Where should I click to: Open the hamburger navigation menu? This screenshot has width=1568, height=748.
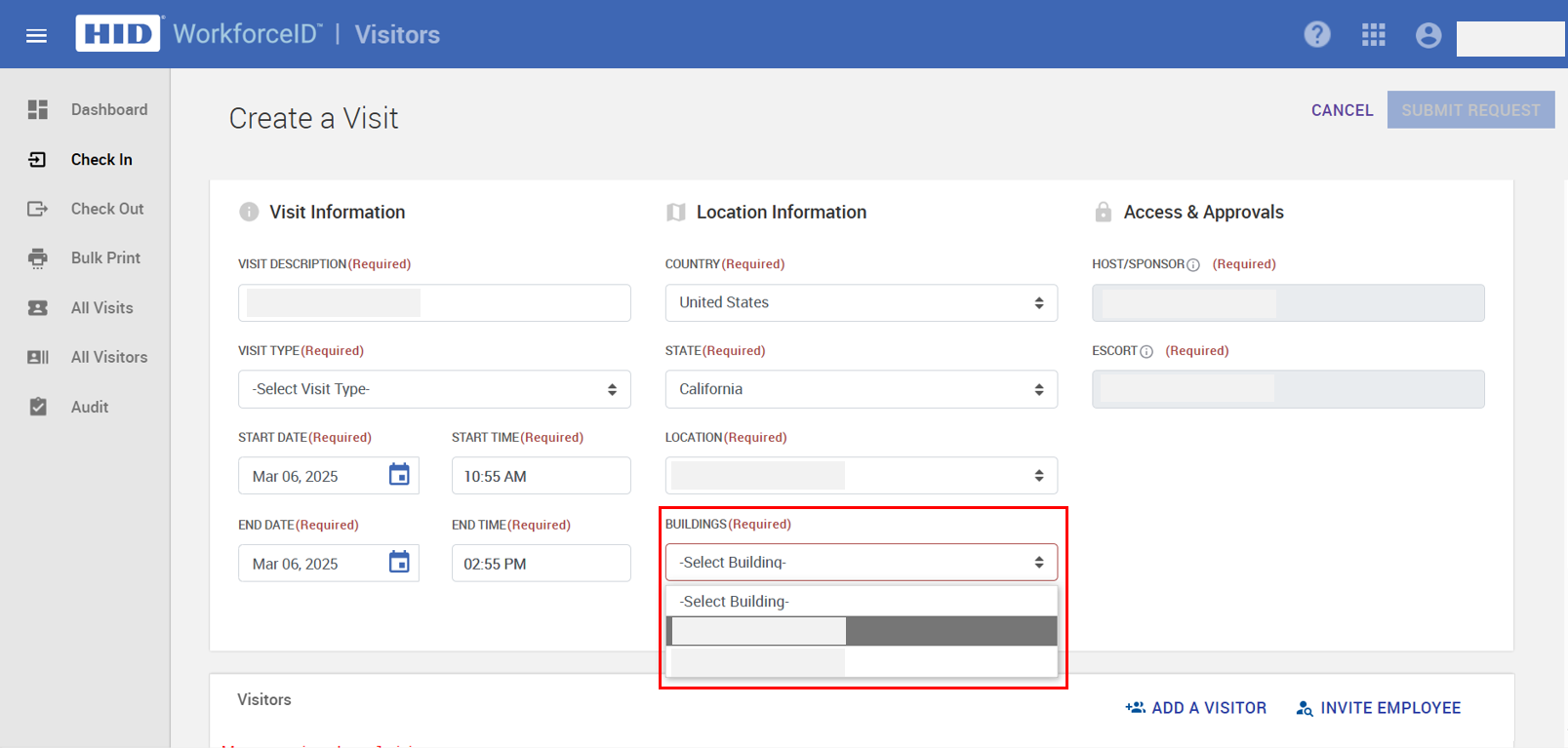tap(36, 36)
